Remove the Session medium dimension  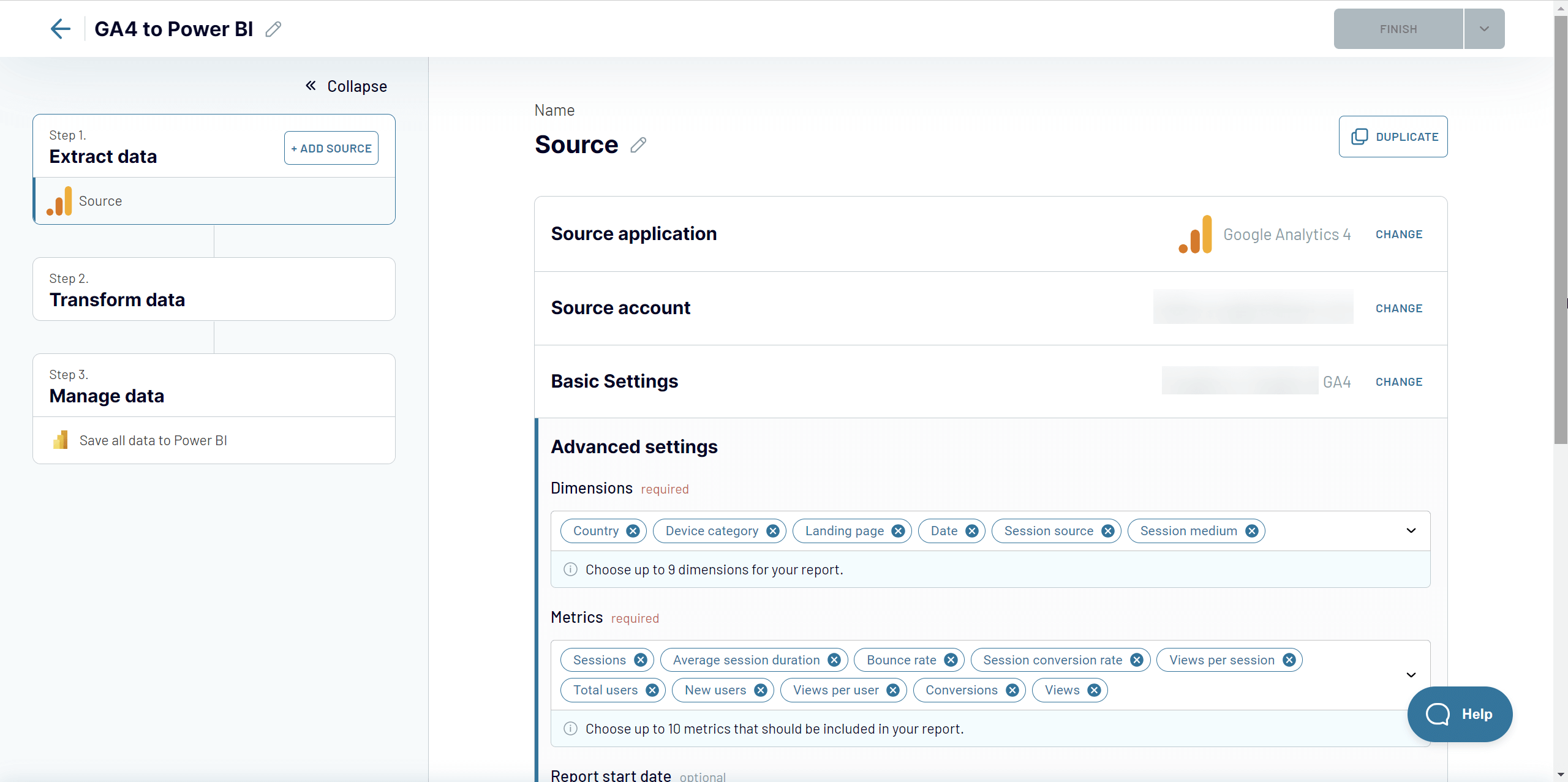[1252, 531]
